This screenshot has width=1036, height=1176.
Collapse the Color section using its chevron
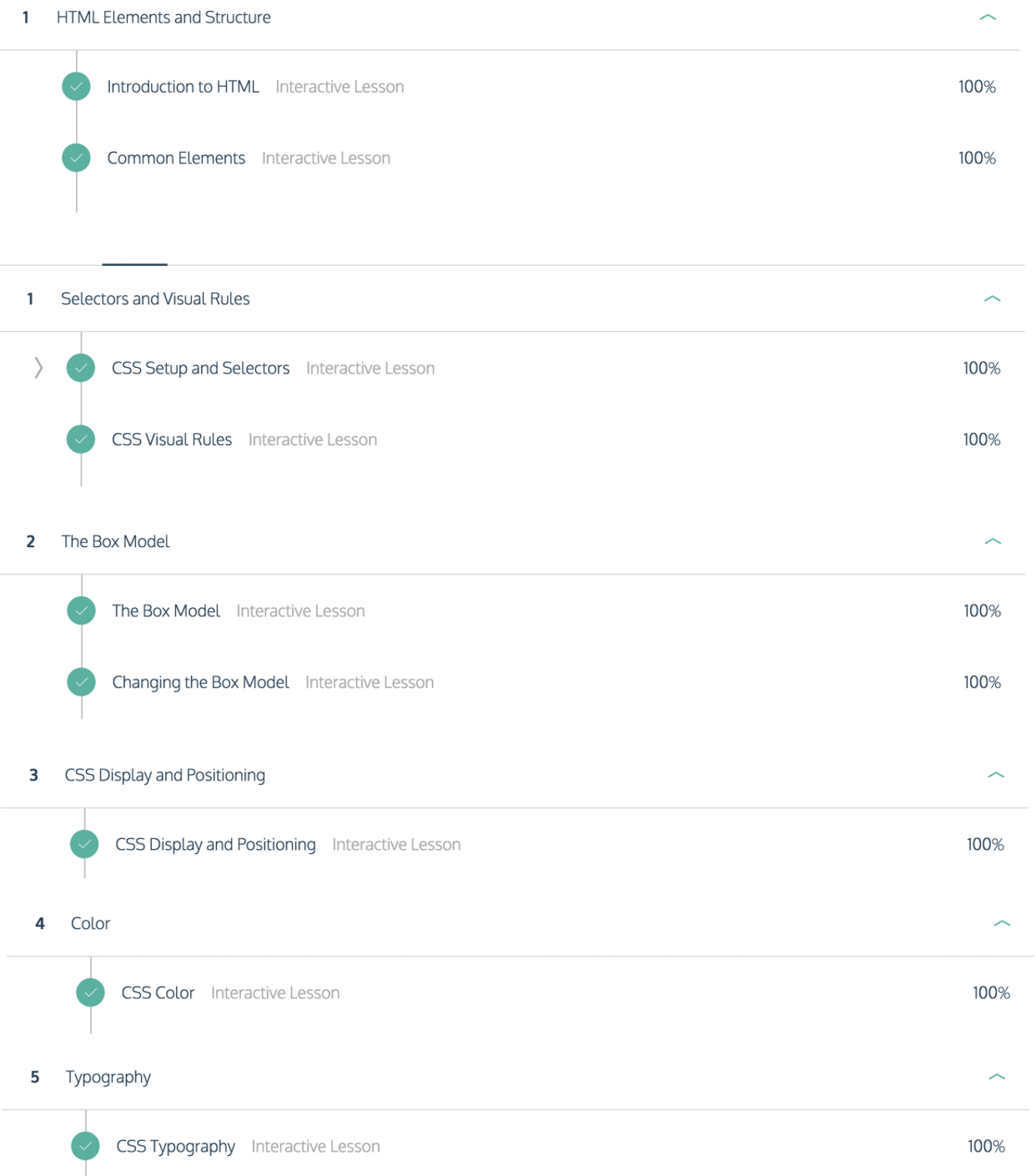tap(1003, 923)
